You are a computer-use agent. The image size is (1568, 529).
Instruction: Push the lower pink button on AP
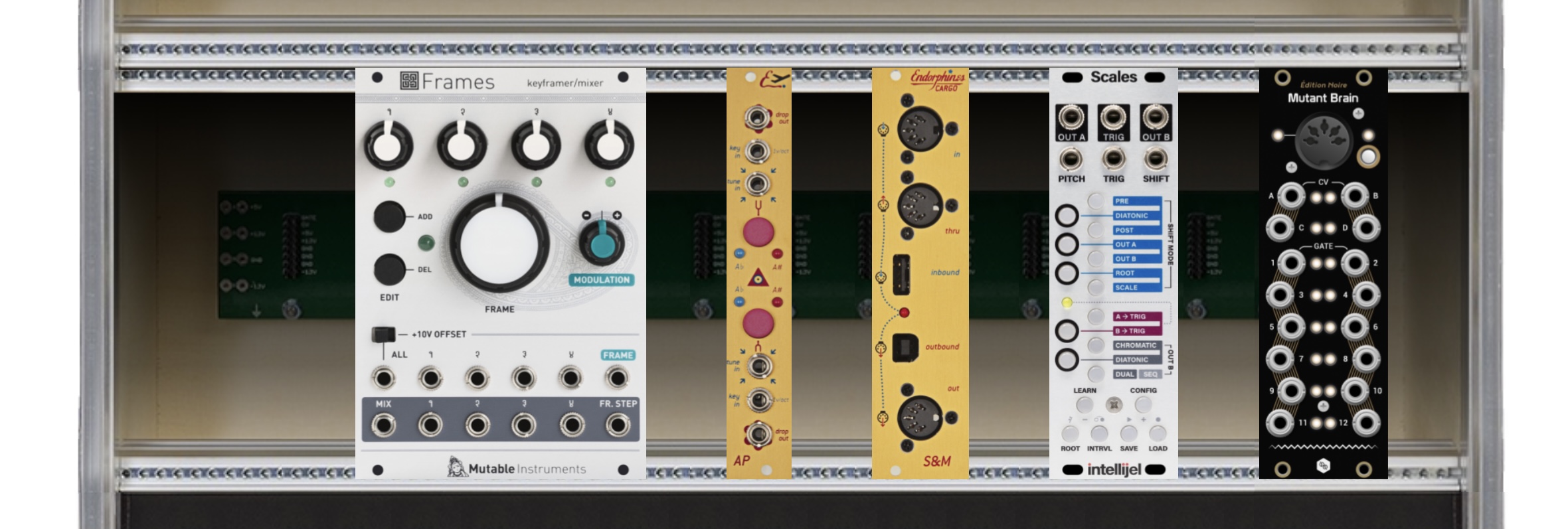point(758,323)
